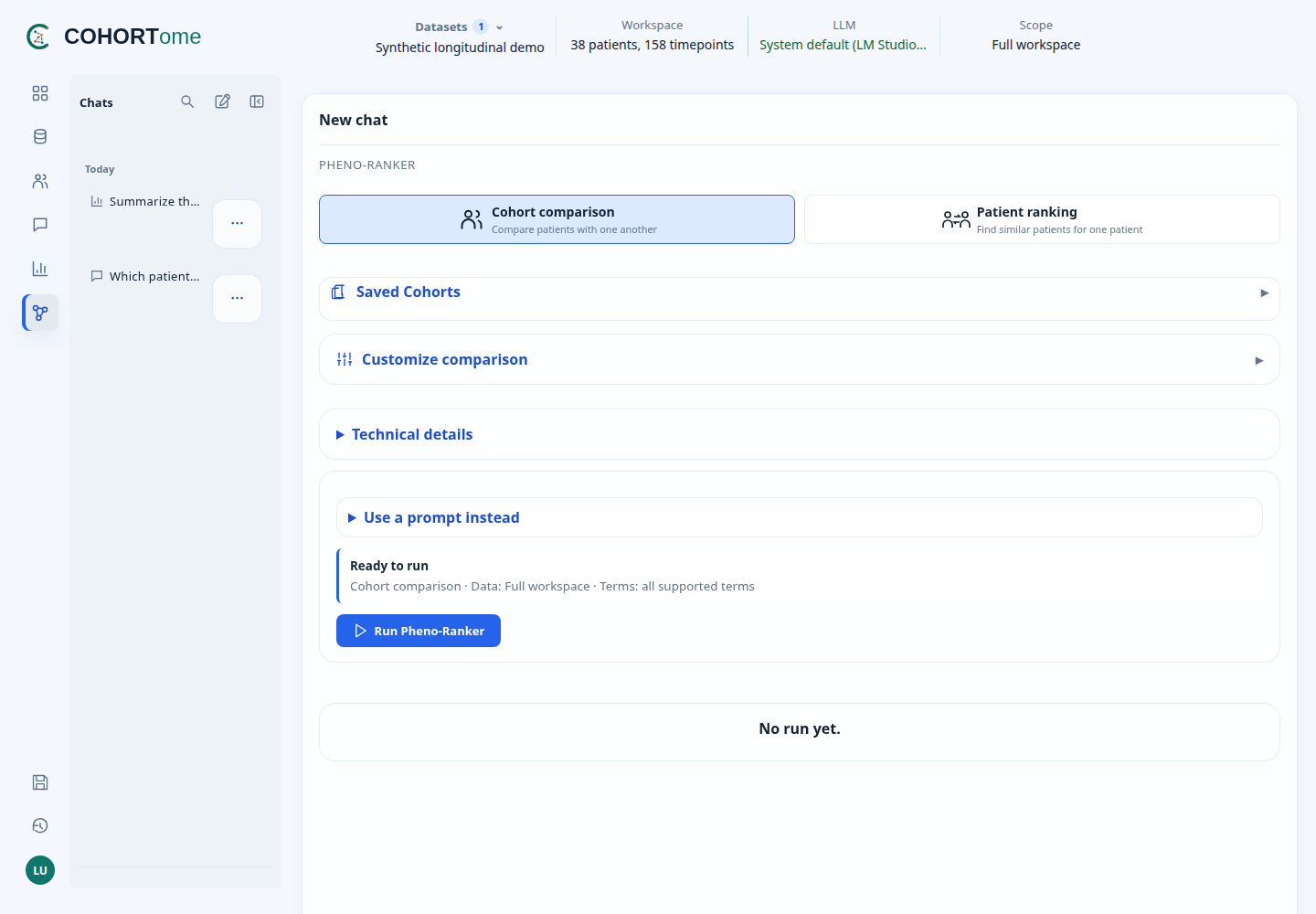This screenshot has width=1316, height=914.
Task: Open options menu for Summarize chat
Action: point(238,224)
